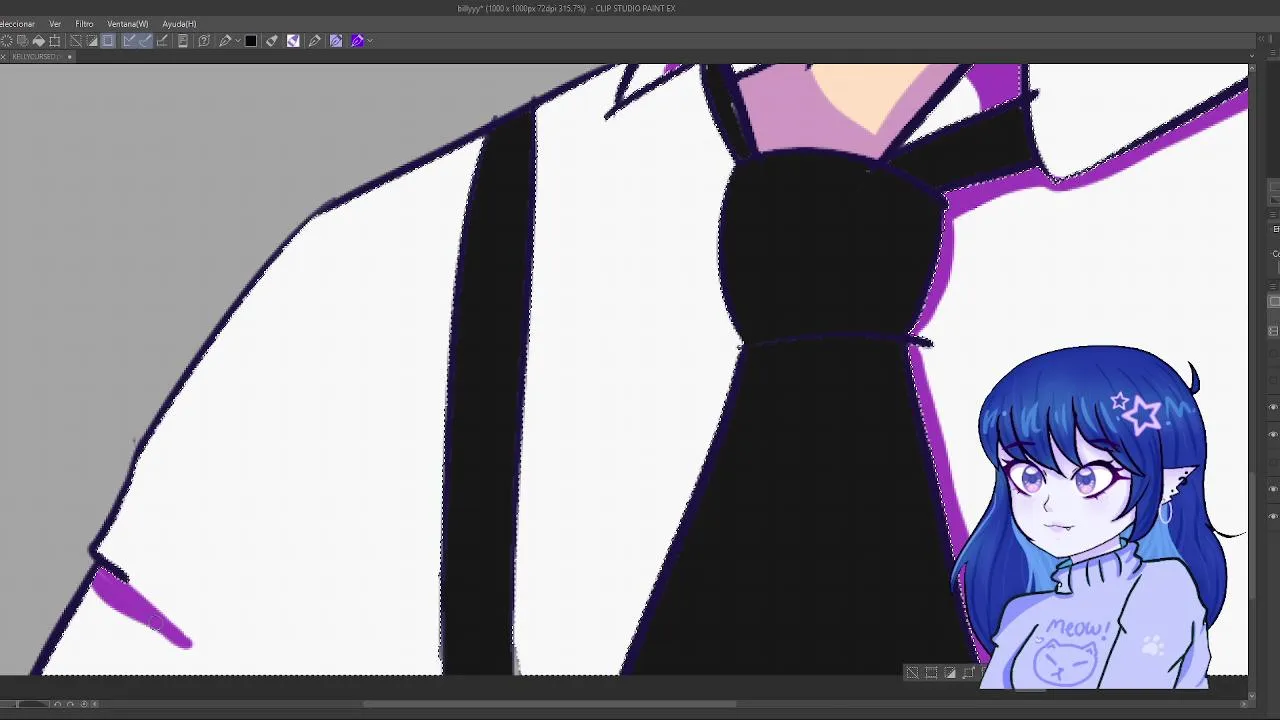Open the Filtro menu
The image size is (1280, 720).
[x=84, y=24]
